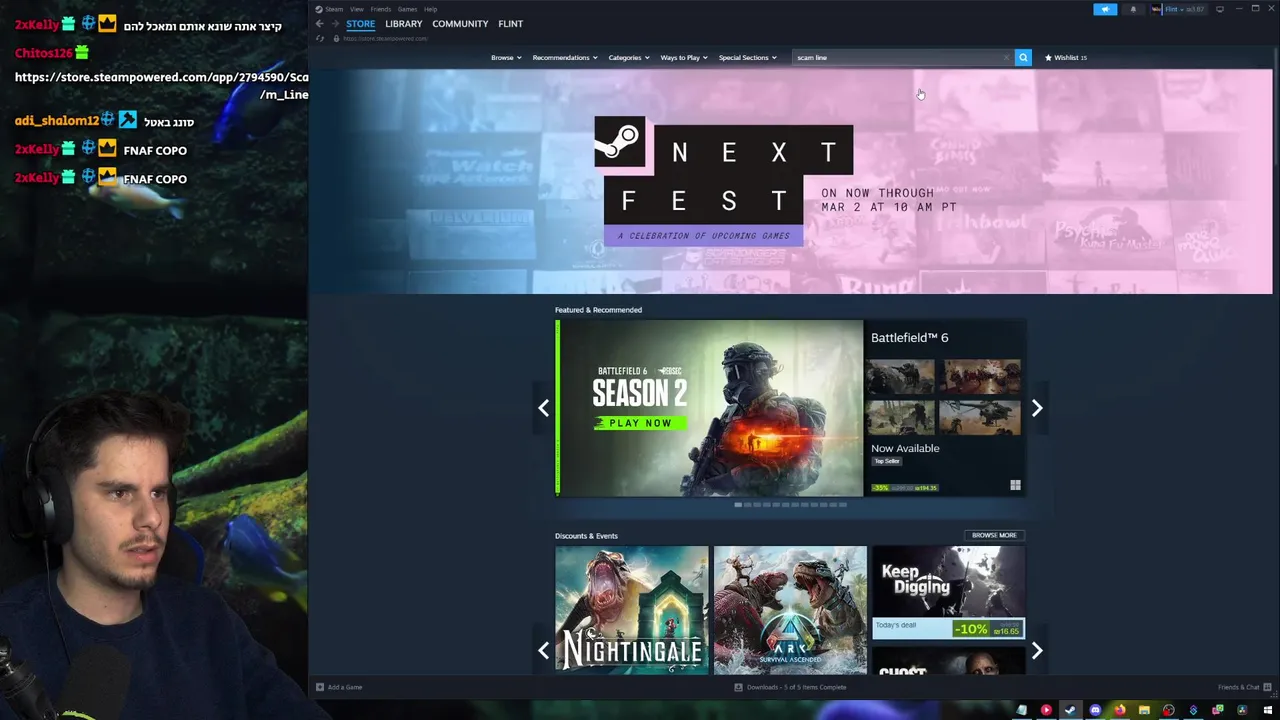
Task: Open the Flint account avatar menu
Action: click(x=1179, y=9)
